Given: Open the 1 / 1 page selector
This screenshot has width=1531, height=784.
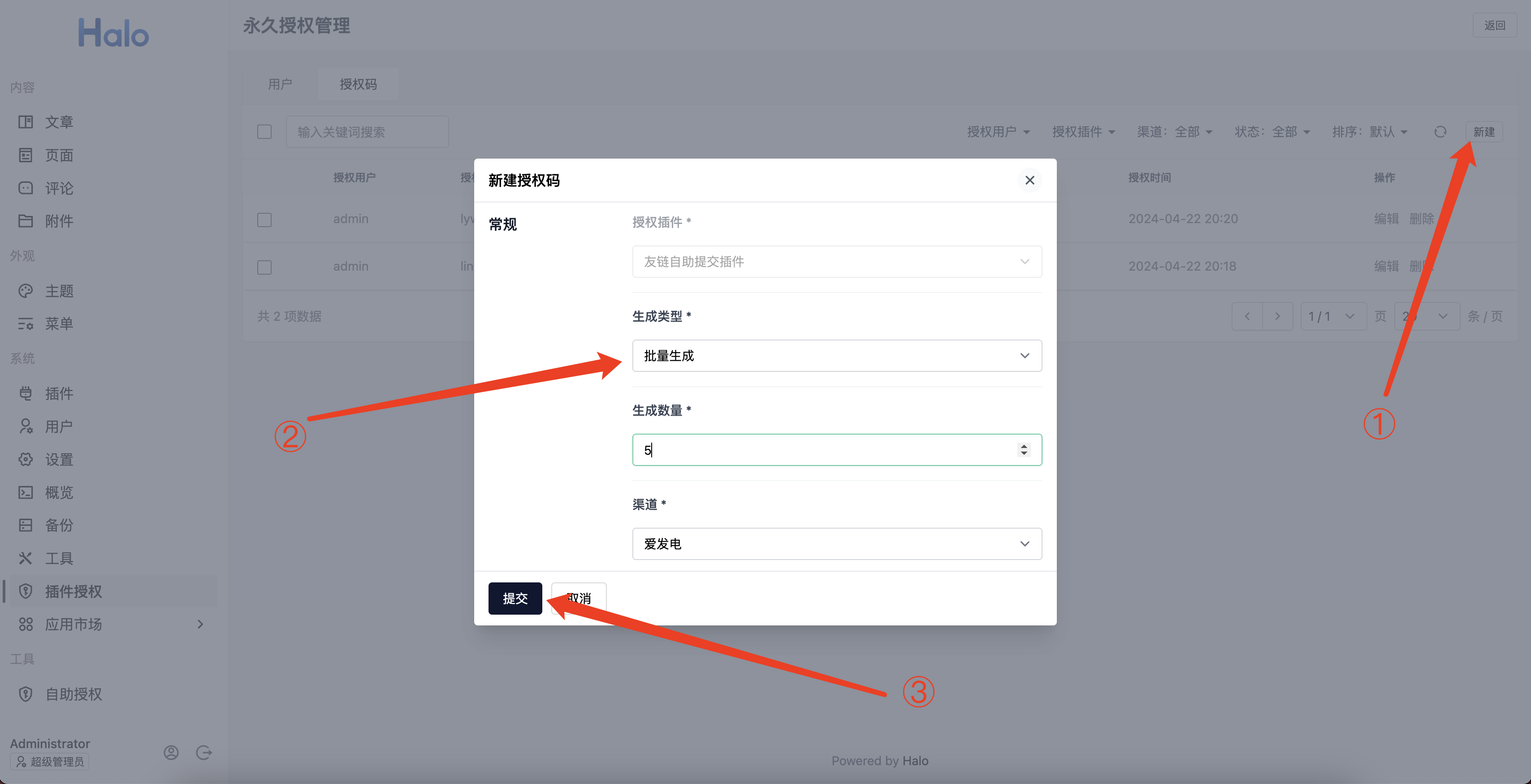Looking at the screenshot, I should click(x=1333, y=317).
